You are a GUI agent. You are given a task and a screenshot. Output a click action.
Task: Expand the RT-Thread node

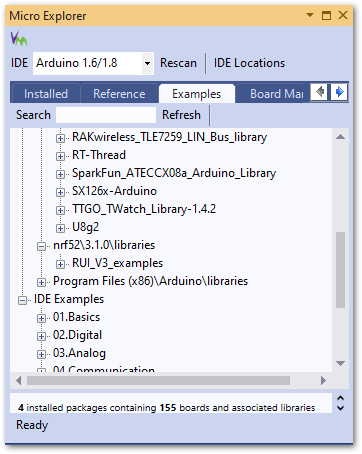click(60, 156)
